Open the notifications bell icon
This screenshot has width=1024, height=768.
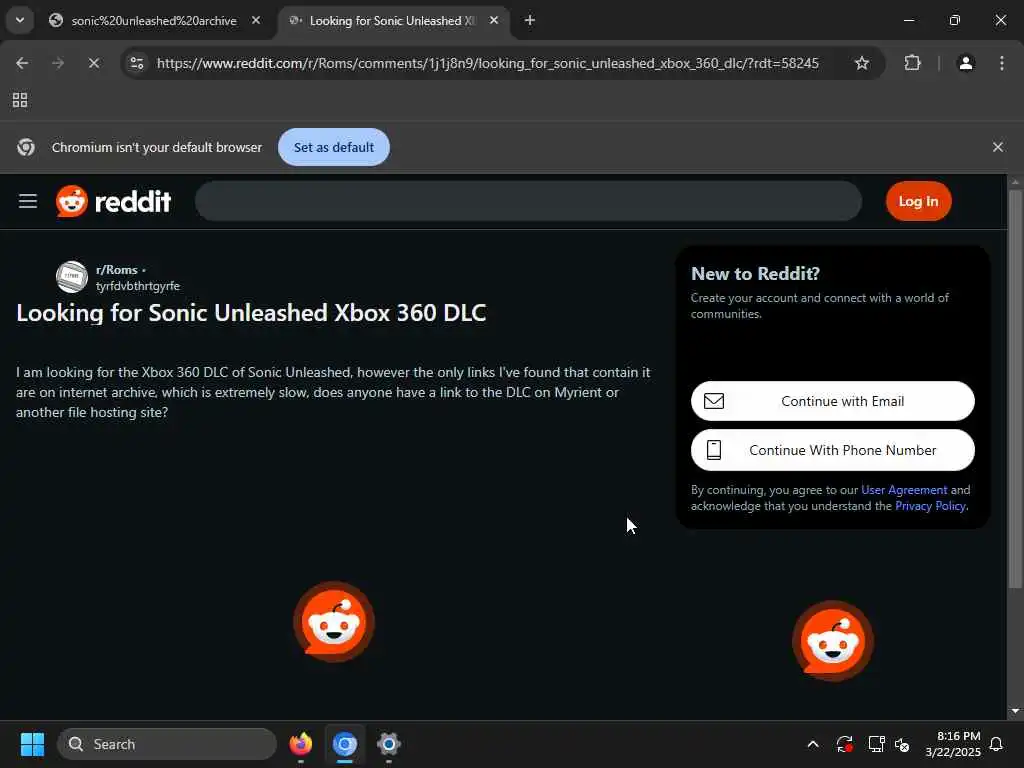point(997,744)
